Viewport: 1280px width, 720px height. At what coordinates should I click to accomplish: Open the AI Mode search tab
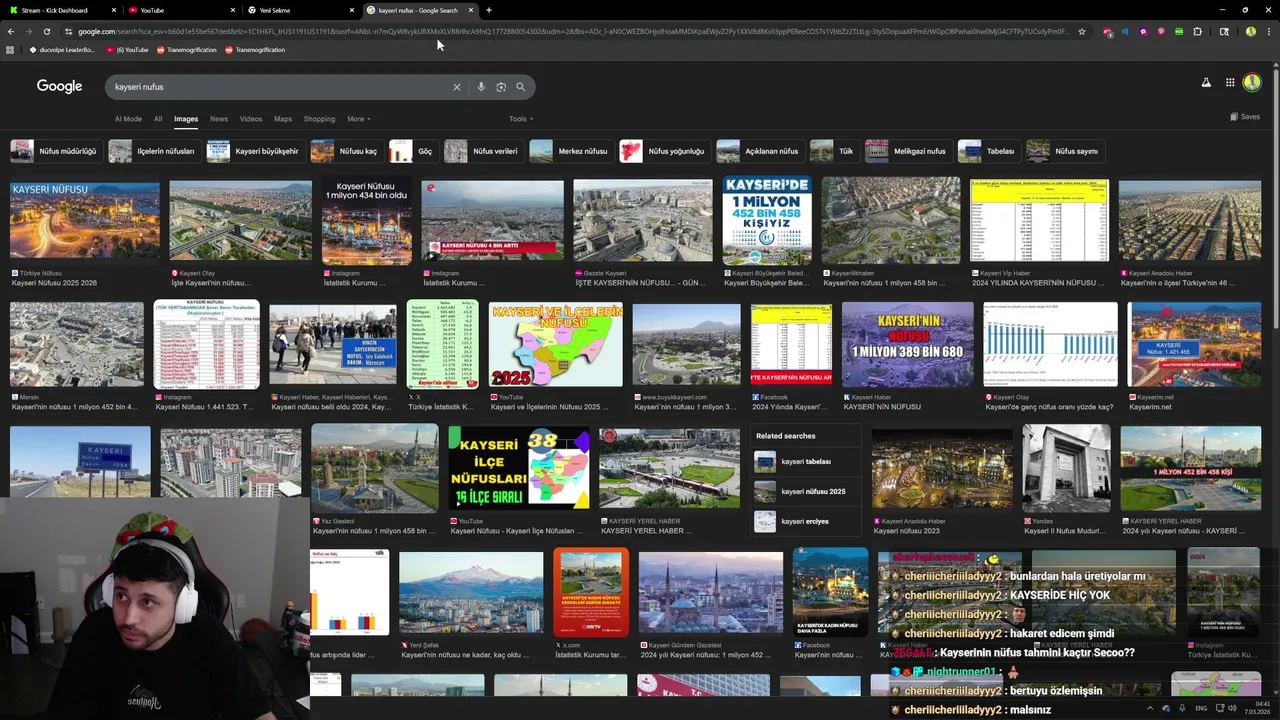pyautogui.click(x=128, y=119)
